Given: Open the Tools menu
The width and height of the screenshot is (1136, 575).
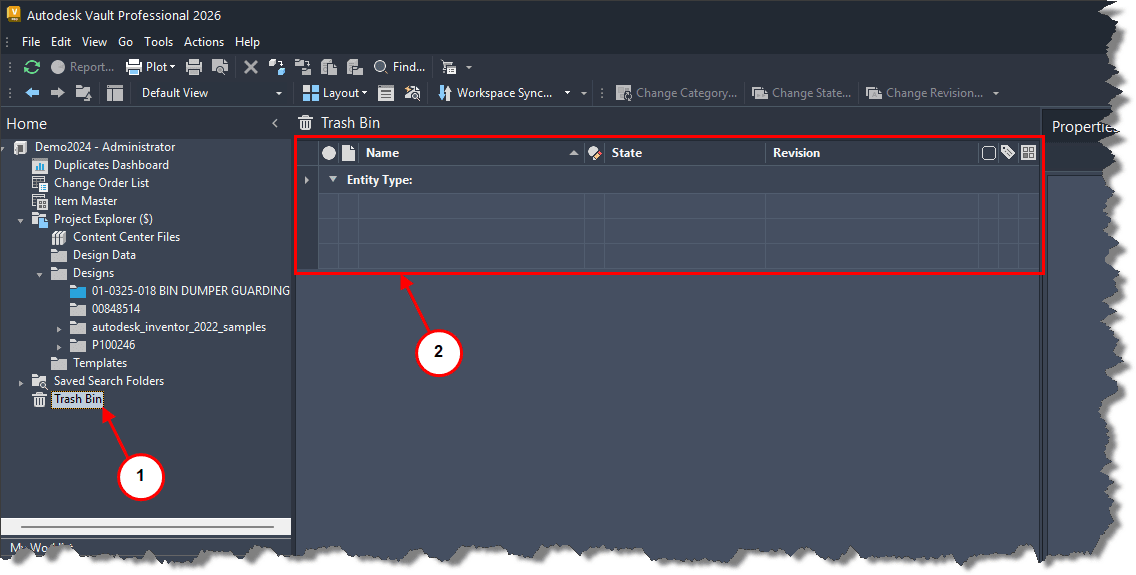Looking at the screenshot, I should (x=159, y=42).
